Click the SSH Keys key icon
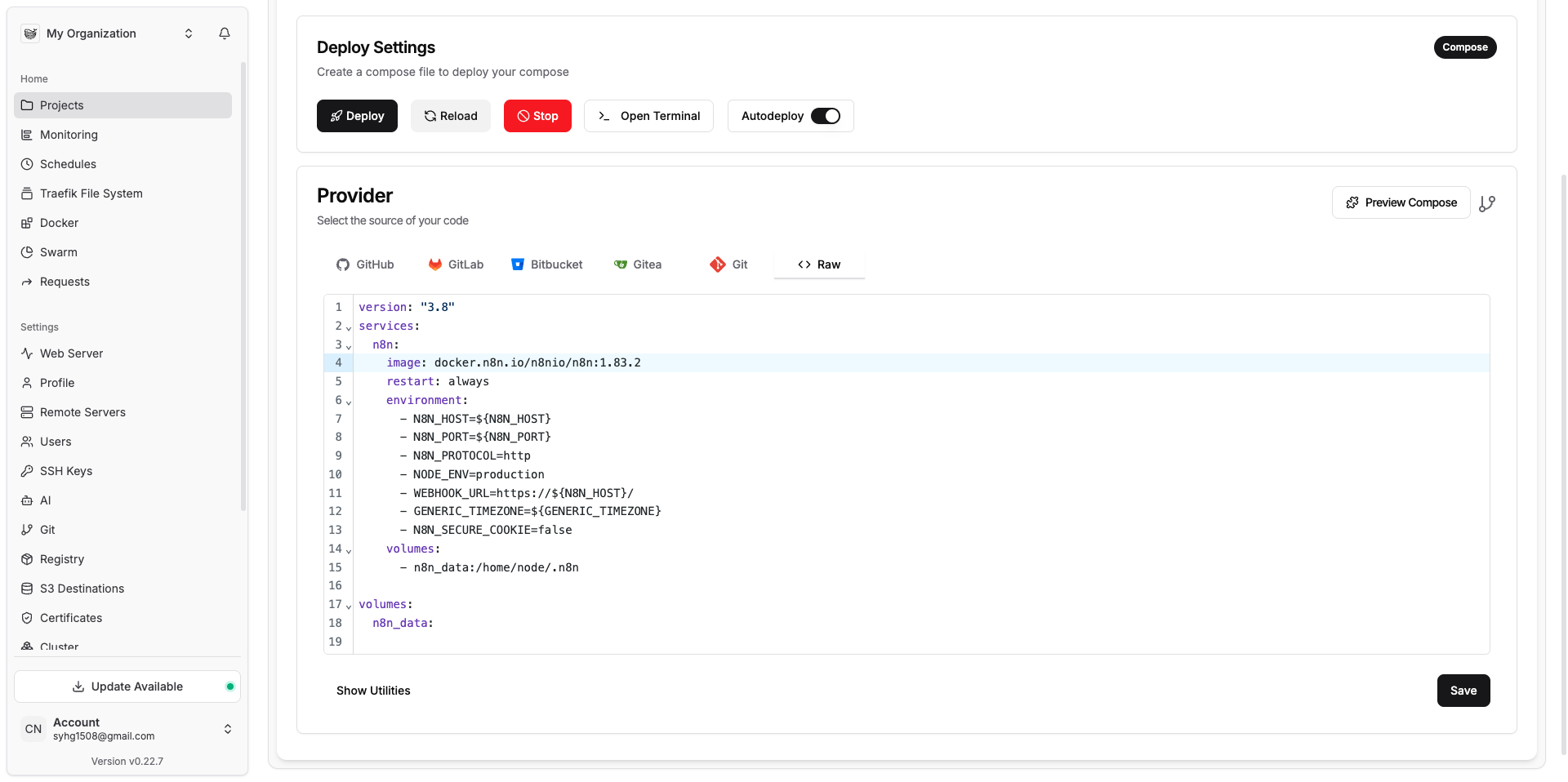 click(x=27, y=471)
